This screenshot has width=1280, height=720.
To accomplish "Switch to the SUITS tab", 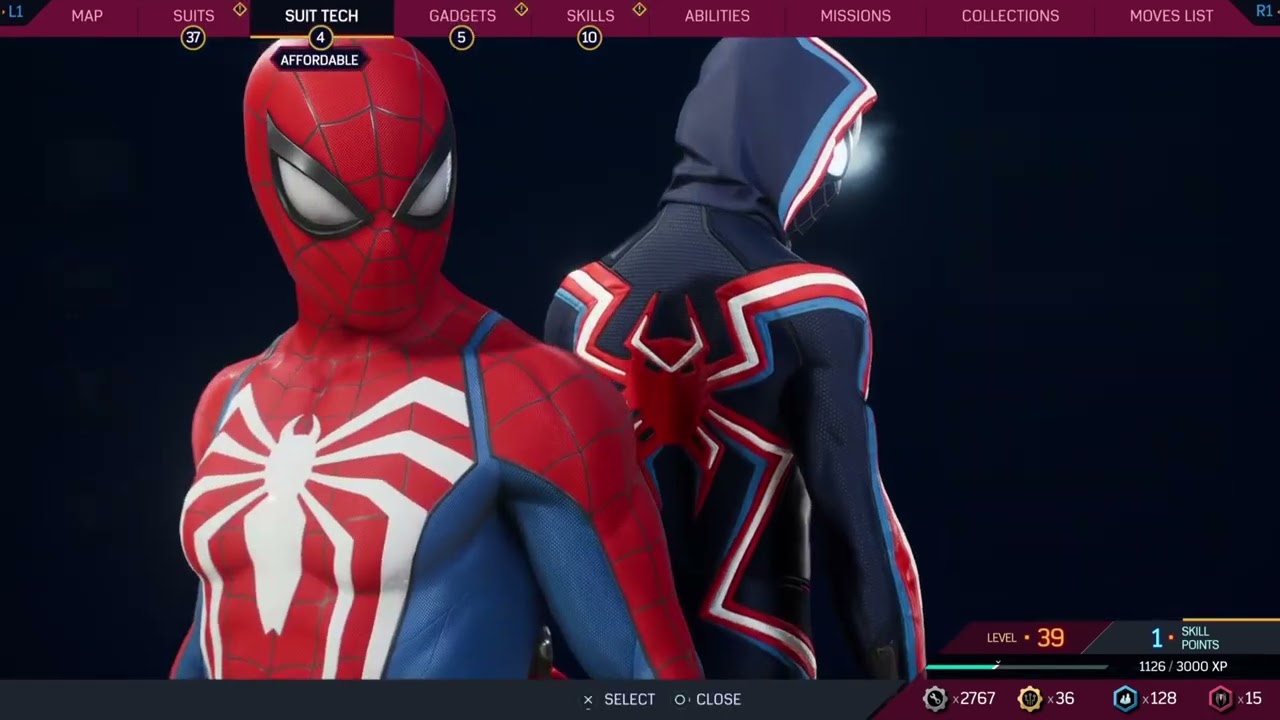I will tap(193, 16).
